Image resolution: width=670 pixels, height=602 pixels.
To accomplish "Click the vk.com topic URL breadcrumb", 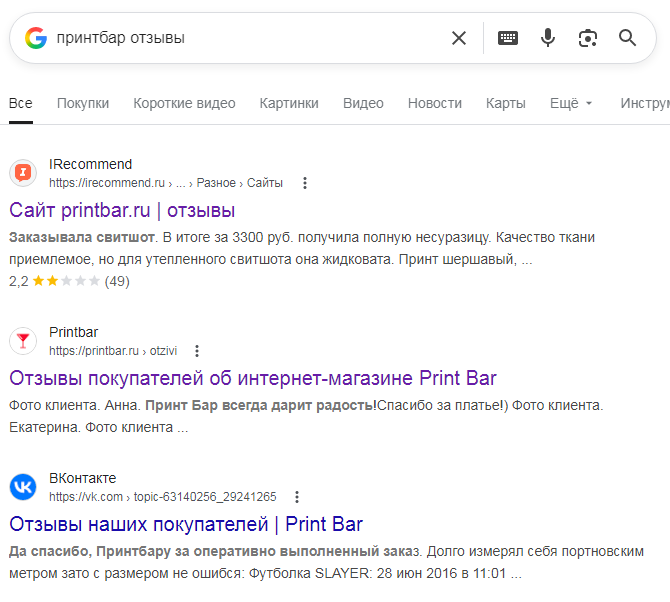I will click(162, 497).
